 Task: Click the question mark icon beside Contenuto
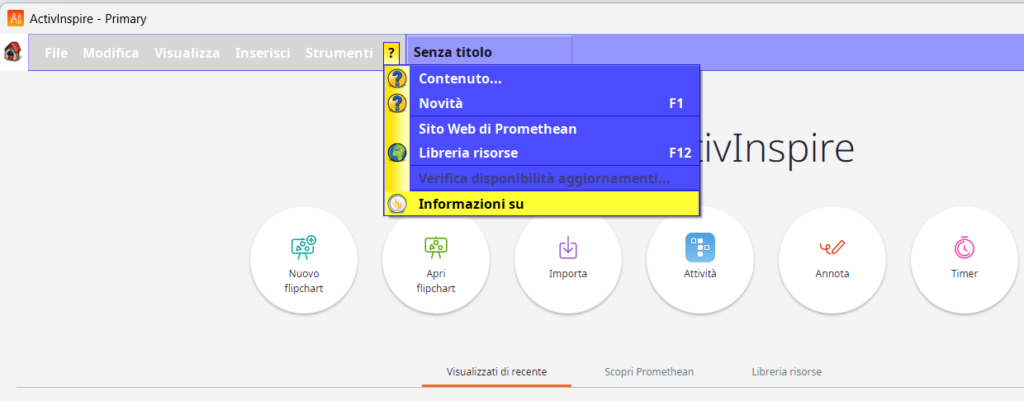pyautogui.click(x=397, y=79)
